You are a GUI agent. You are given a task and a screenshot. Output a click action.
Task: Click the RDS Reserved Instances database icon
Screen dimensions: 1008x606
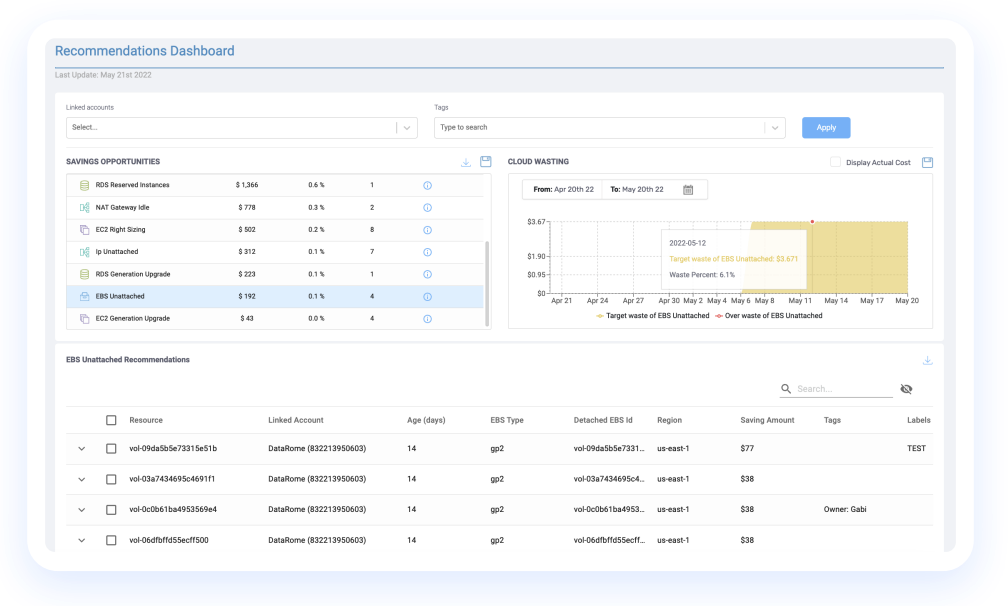coord(84,185)
